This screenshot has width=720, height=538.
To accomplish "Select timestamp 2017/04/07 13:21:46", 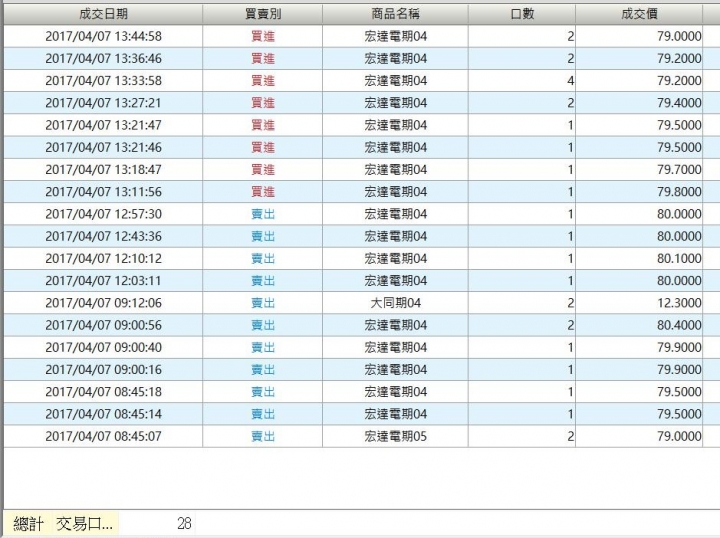I will [x=103, y=147].
